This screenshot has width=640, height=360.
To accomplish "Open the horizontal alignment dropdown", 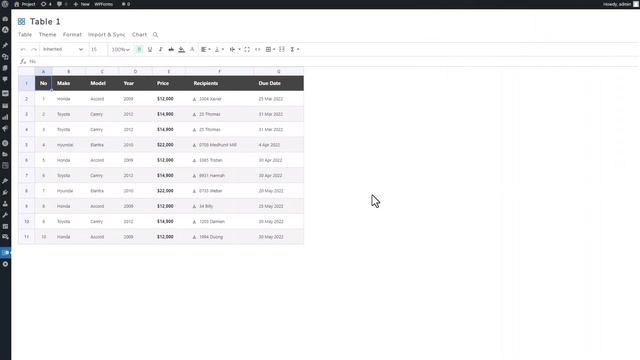I will (x=206, y=49).
